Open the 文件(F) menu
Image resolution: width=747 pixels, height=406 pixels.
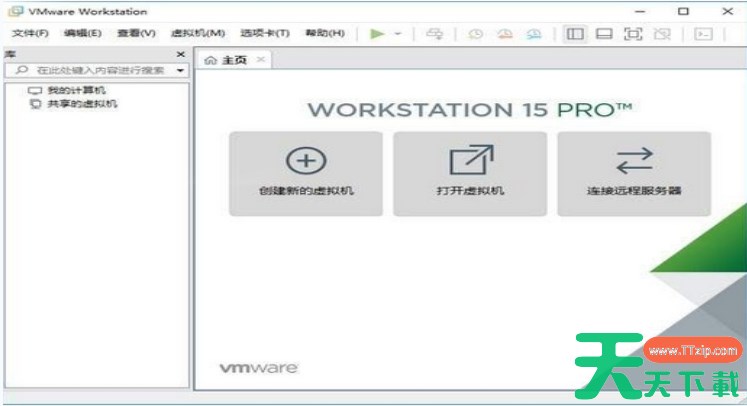30,33
